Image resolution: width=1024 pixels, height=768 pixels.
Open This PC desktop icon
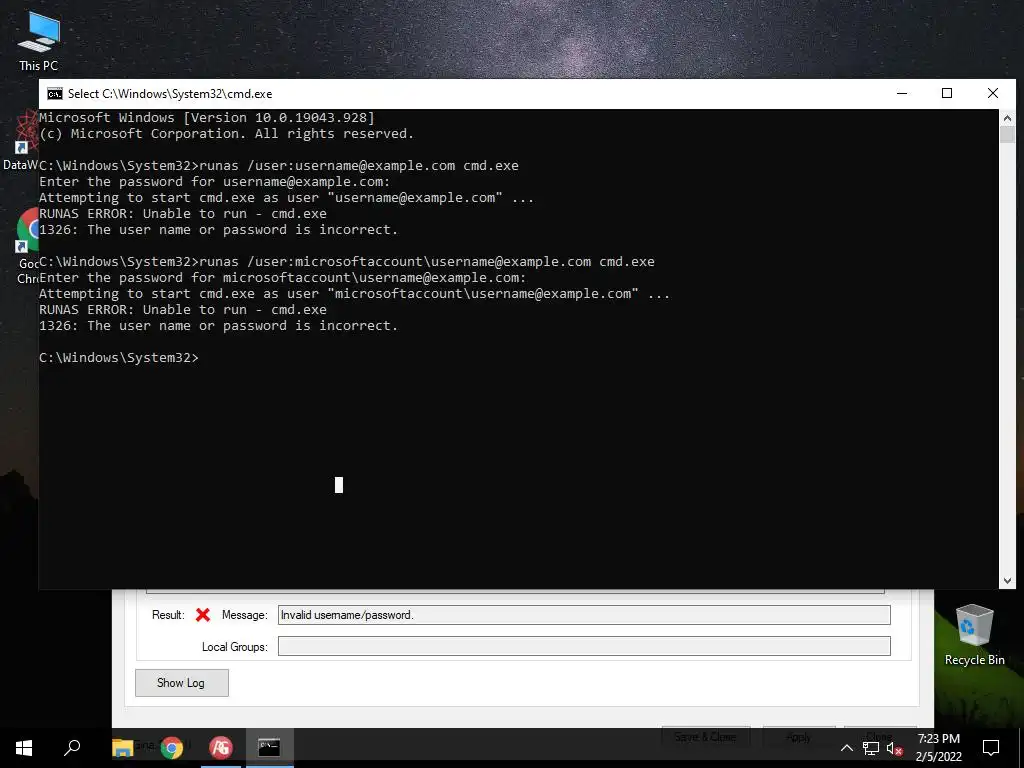click(x=39, y=40)
